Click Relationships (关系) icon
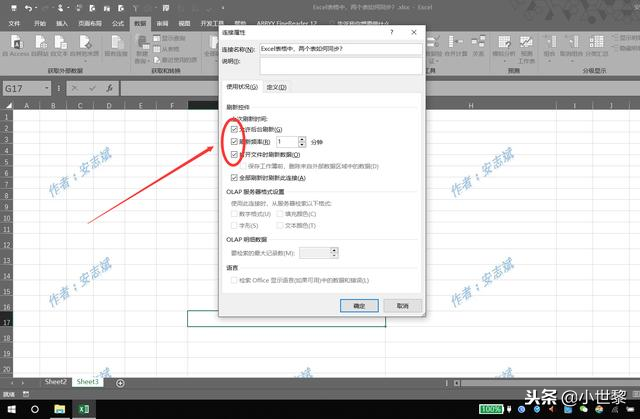This screenshot has height=419, width=640. pyautogui.click(x=478, y=46)
